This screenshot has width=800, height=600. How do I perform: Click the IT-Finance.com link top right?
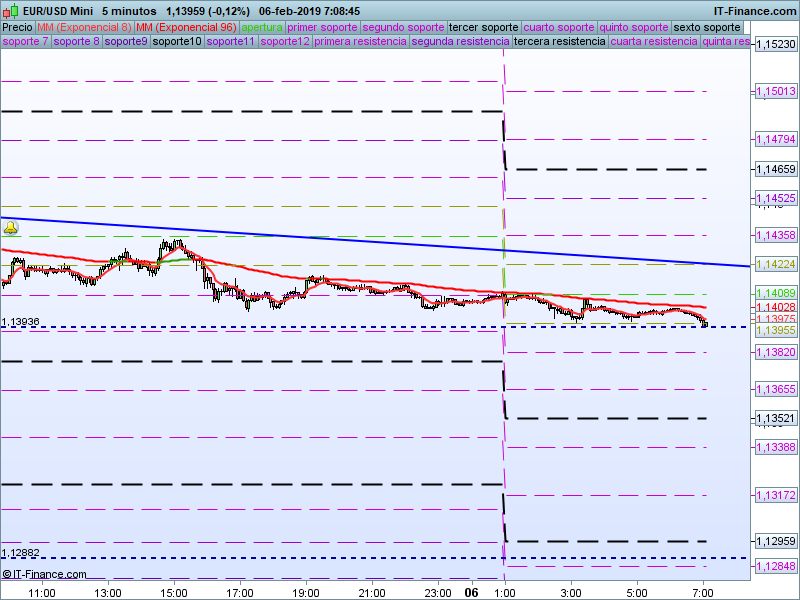[755, 11]
